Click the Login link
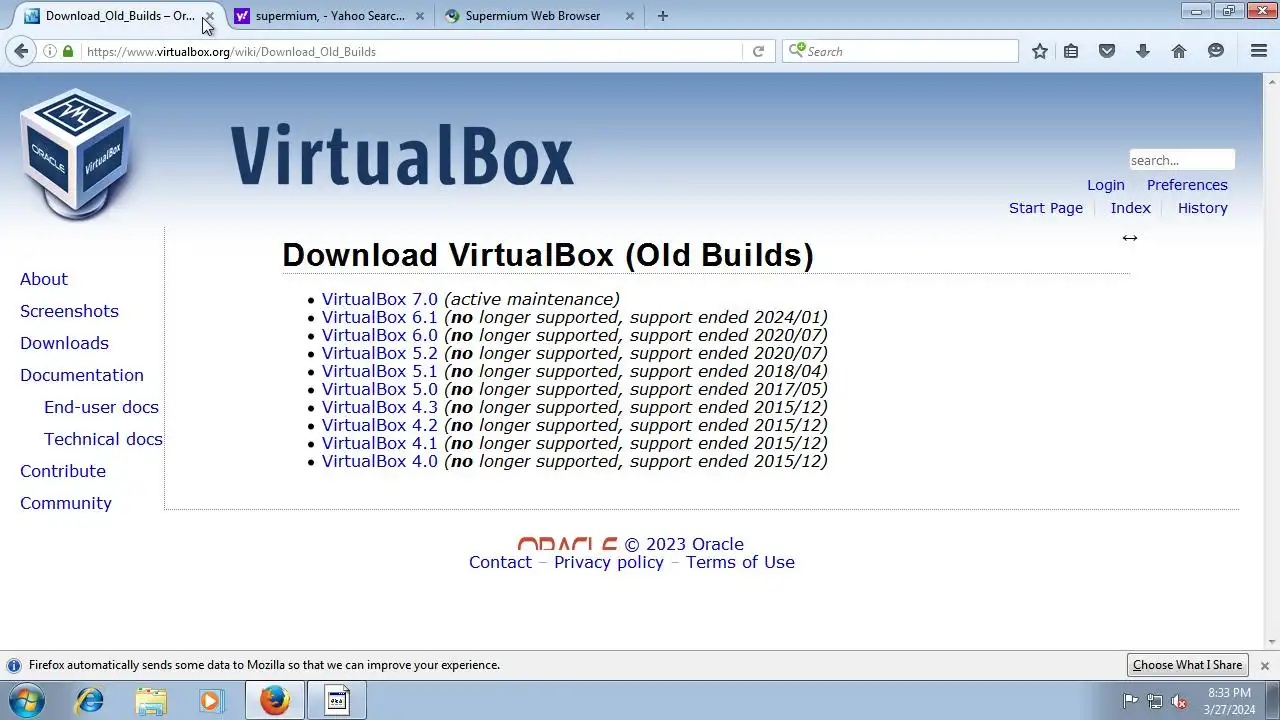Image resolution: width=1280 pixels, height=720 pixels. tap(1106, 185)
